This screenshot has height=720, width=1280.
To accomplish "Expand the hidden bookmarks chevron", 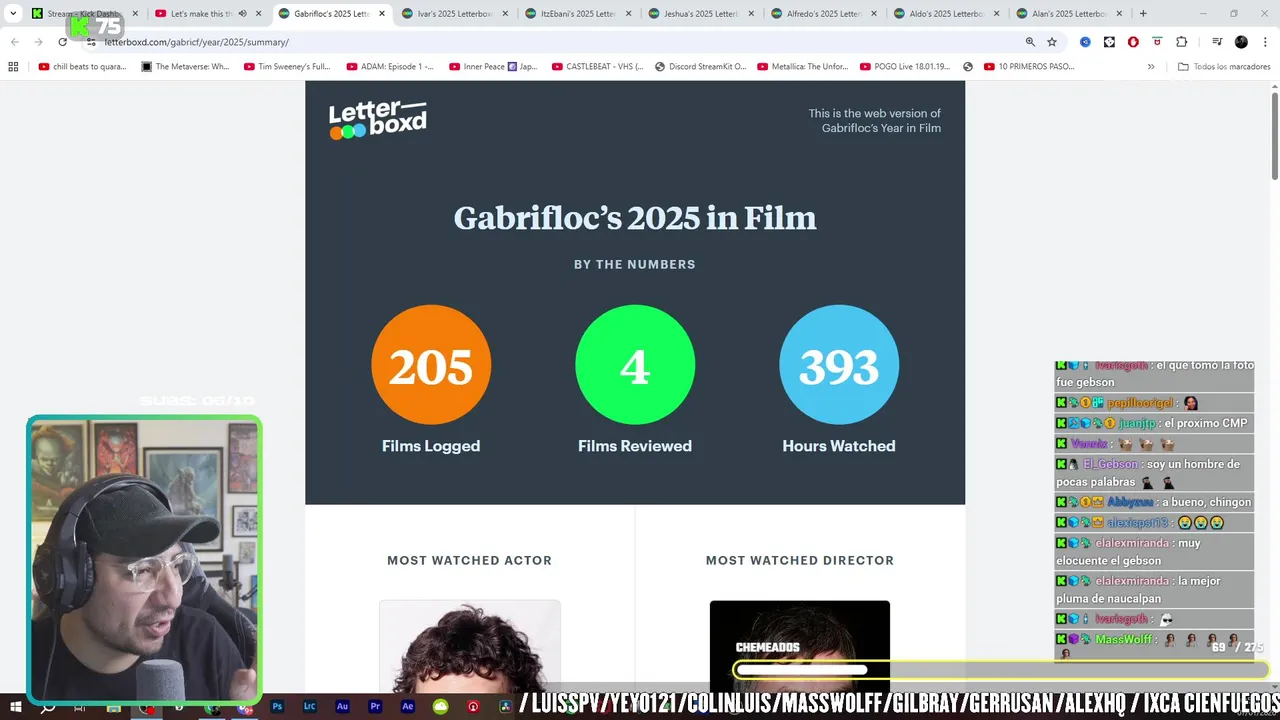I will [1151, 67].
